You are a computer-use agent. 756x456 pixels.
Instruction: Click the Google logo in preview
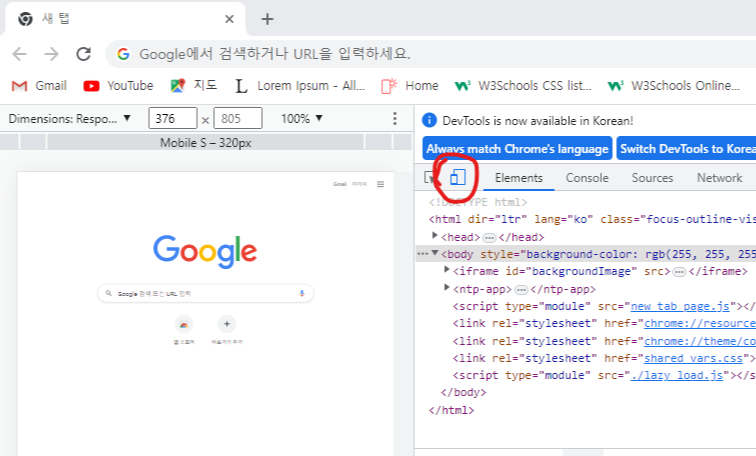[205, 251]
